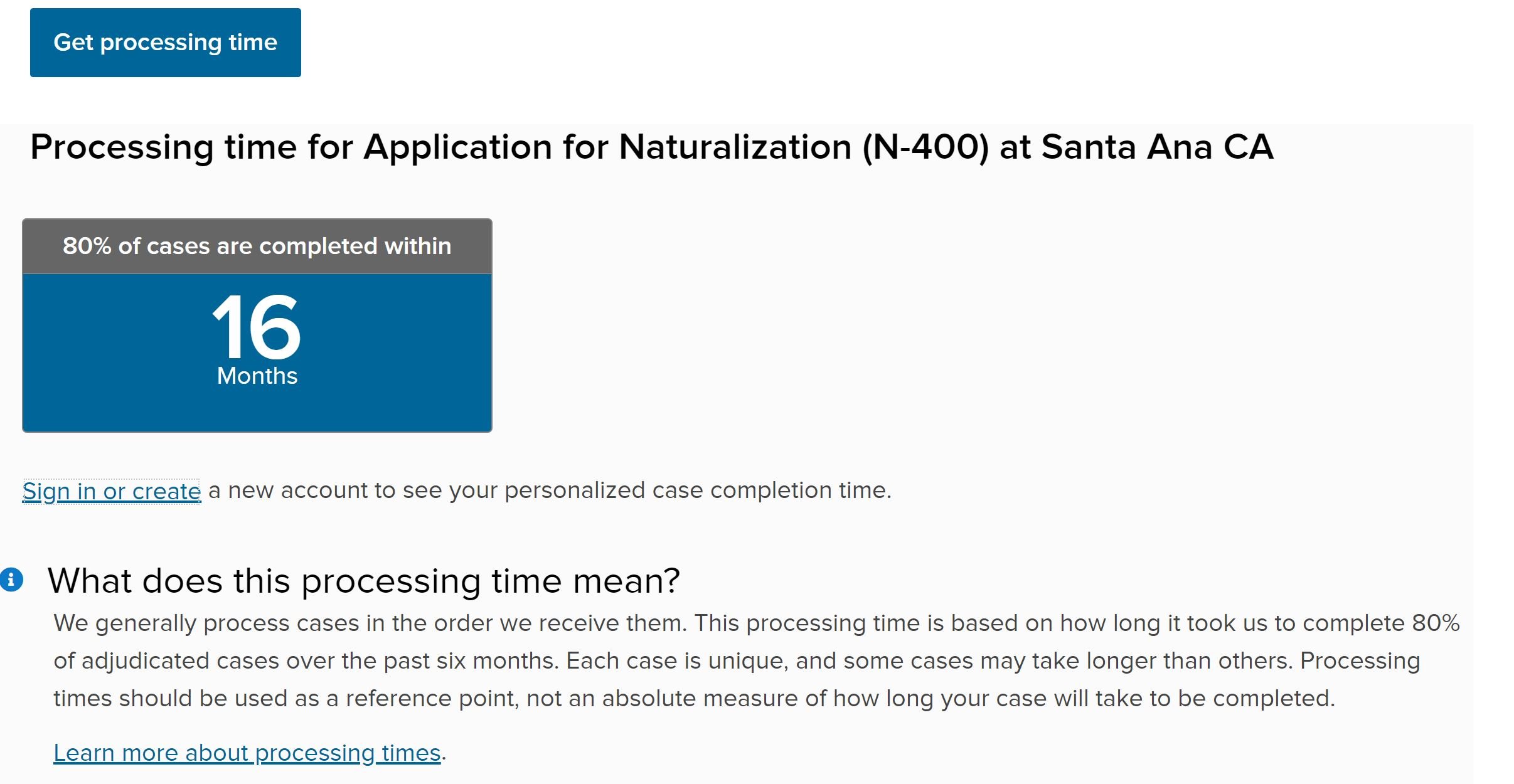Click the line starting We generally process cases
Screen dimensions: 1514x784
coord(757,623)
